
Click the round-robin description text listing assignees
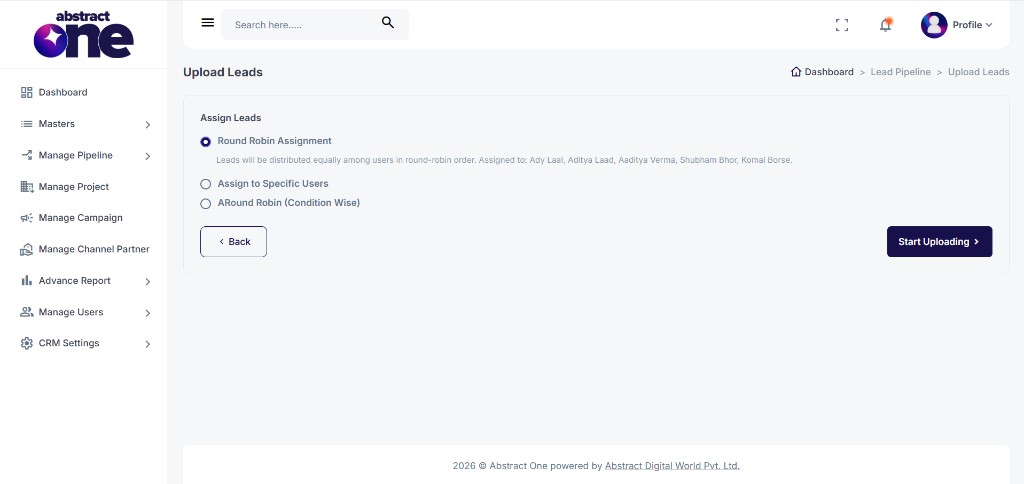pyautogui.click(x=504, y=160)
